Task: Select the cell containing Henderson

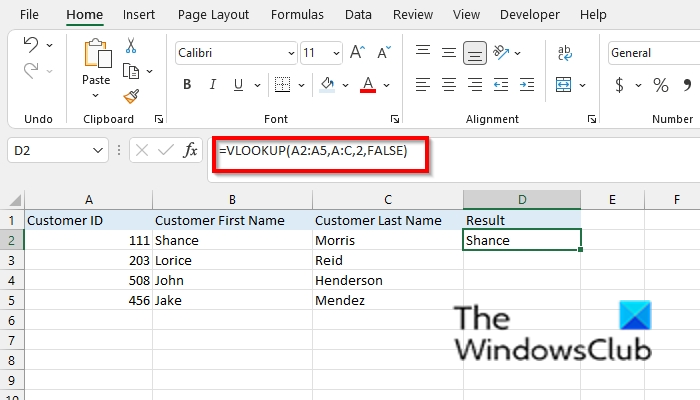Action: point(388,280)
